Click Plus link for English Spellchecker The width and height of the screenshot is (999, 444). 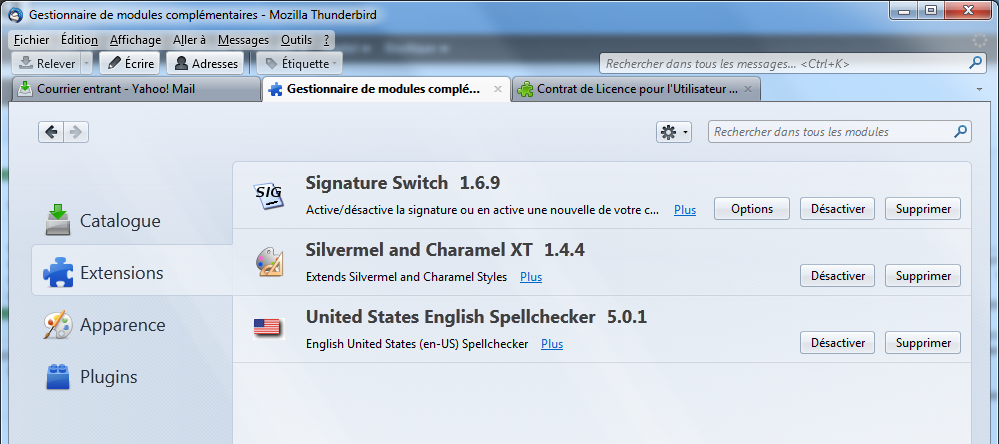(x=552, y=344)
